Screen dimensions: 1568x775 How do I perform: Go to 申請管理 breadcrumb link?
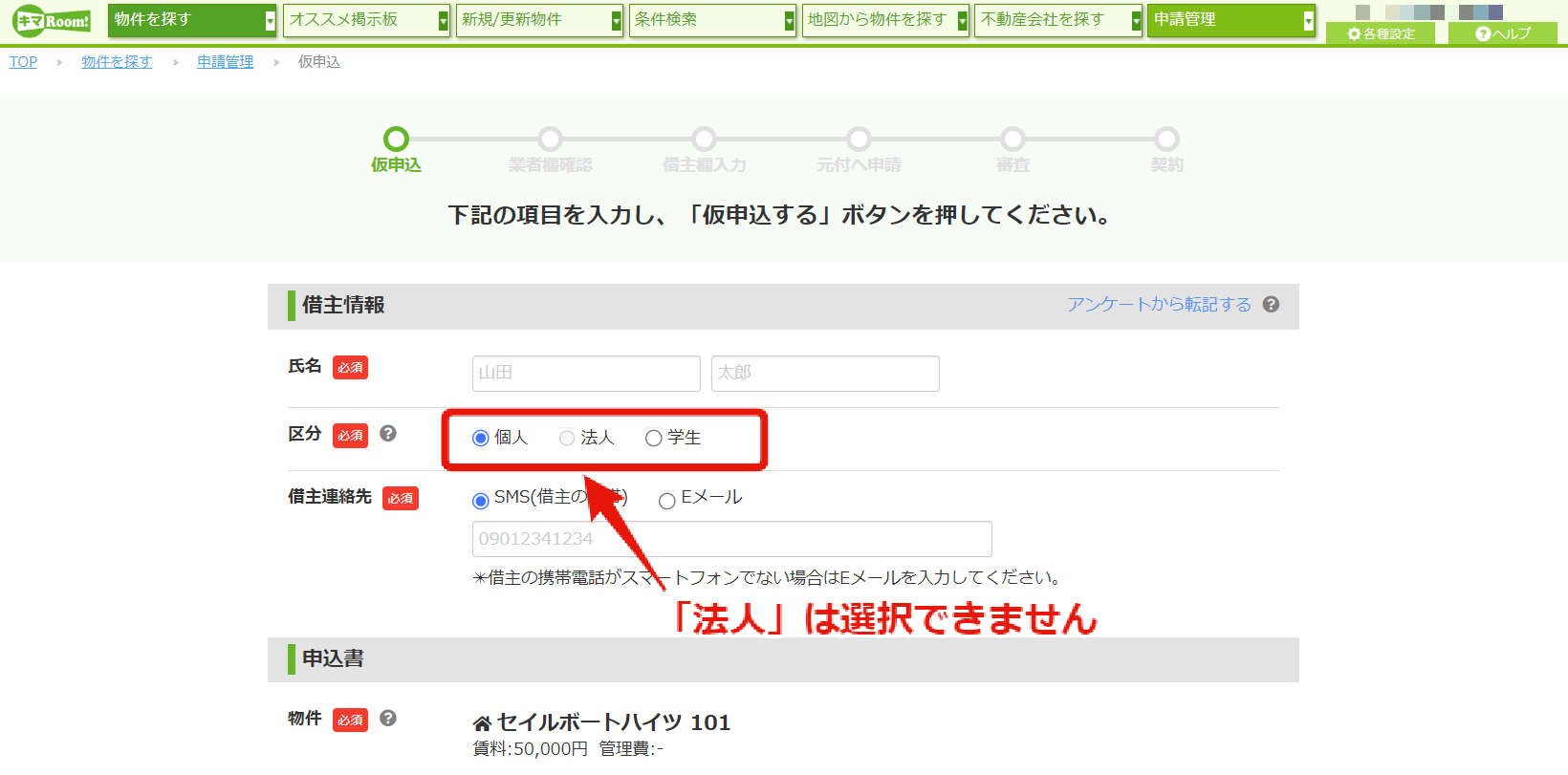pyautogui.click(x=226, y=62)
